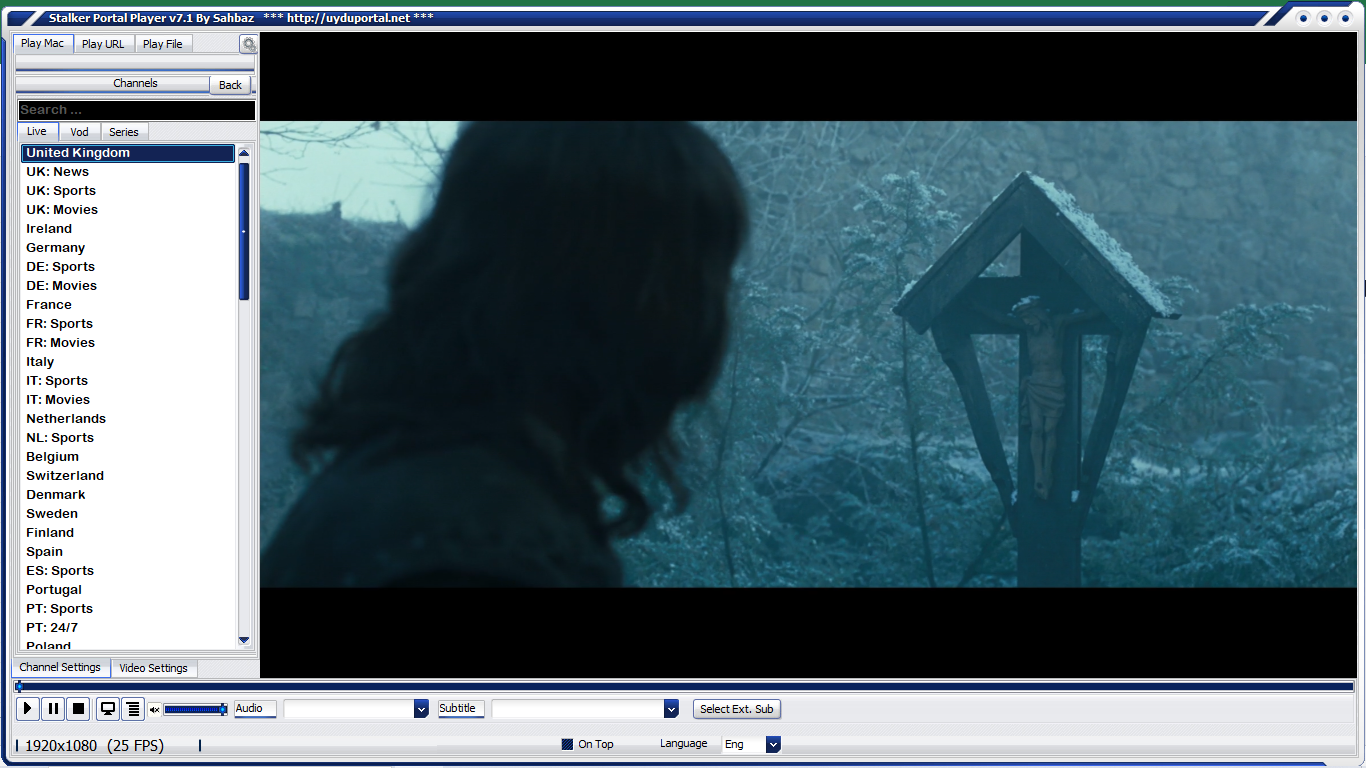Image resolution: width=1366 pixels, height=768 pixels.
Task: Select Ireland category
Action: 128,229
